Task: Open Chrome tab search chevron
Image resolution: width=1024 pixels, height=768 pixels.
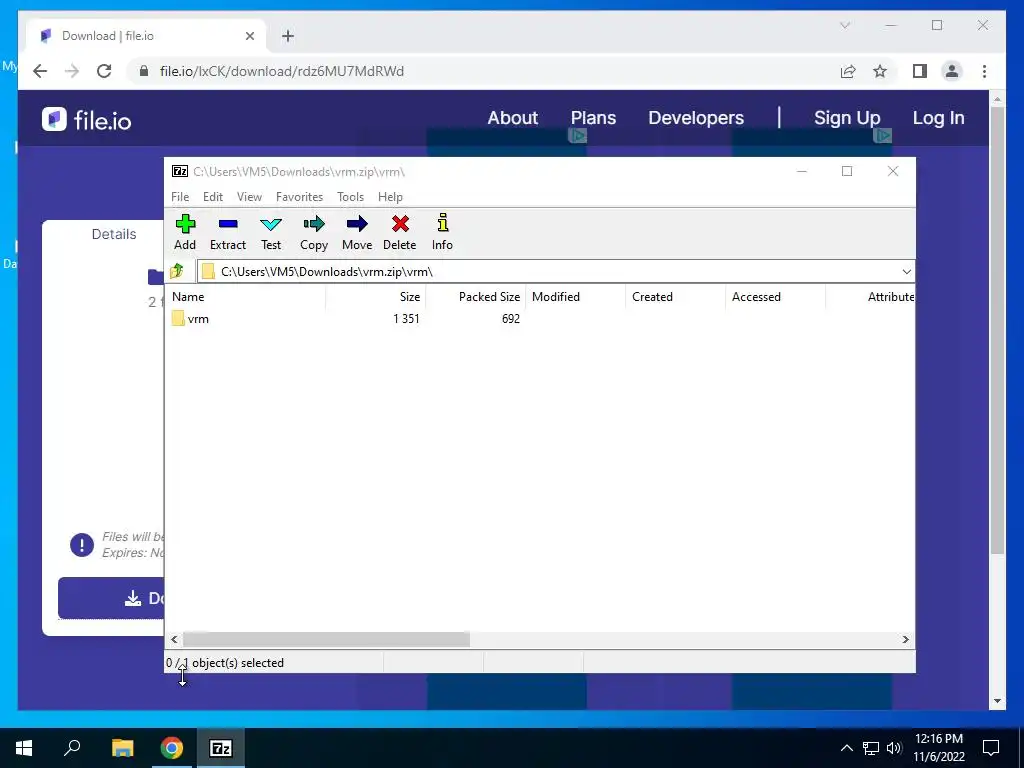Action: 845,25
